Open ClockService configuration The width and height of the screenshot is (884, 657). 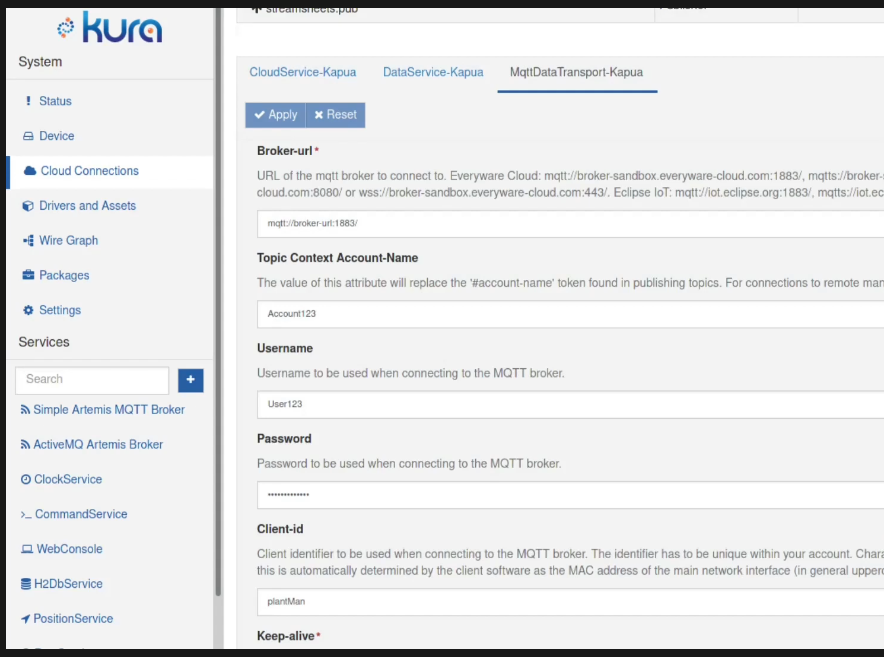(68, 479)
